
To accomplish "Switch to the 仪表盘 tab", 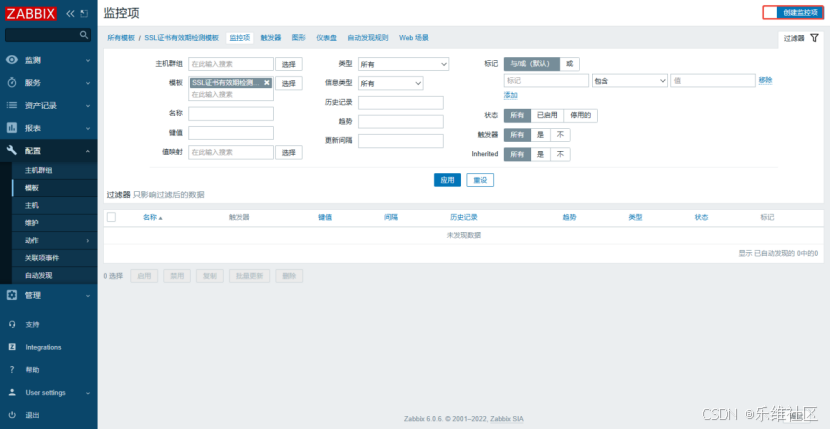I will tap(327, 38).
